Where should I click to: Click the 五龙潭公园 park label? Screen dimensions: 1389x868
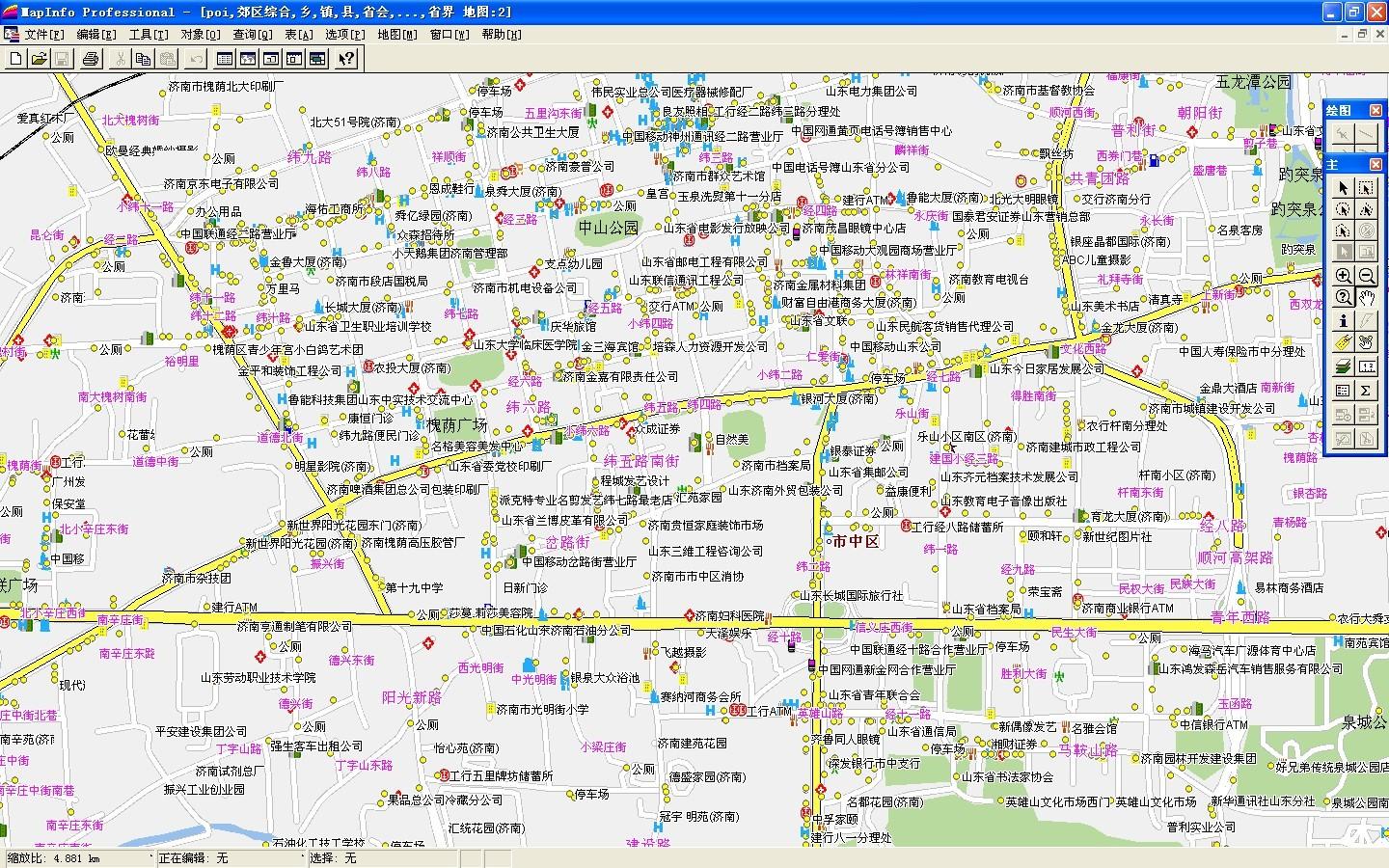pyautogui.click(x=1253, y=83)
